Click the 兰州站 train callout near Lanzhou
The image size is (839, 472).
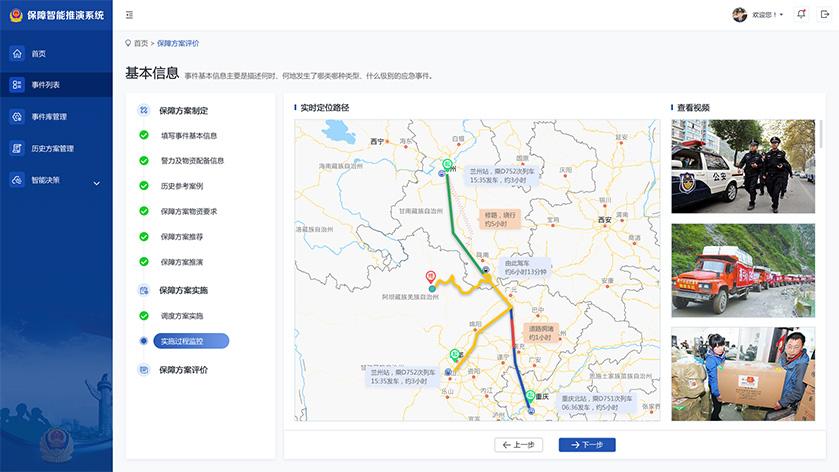click(x=501, y=176)
